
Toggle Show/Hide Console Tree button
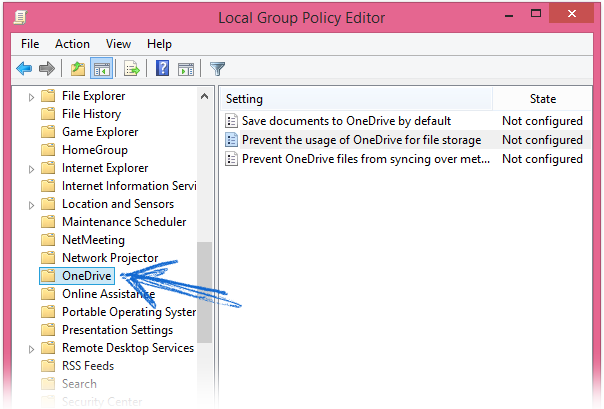pyautogui.click(x=102, y=69)
